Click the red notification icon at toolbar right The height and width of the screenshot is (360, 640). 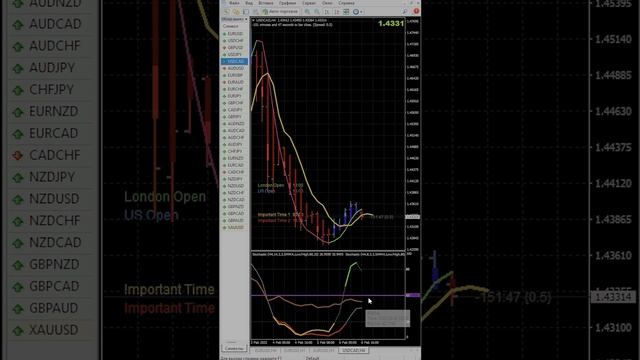(416, 11)
